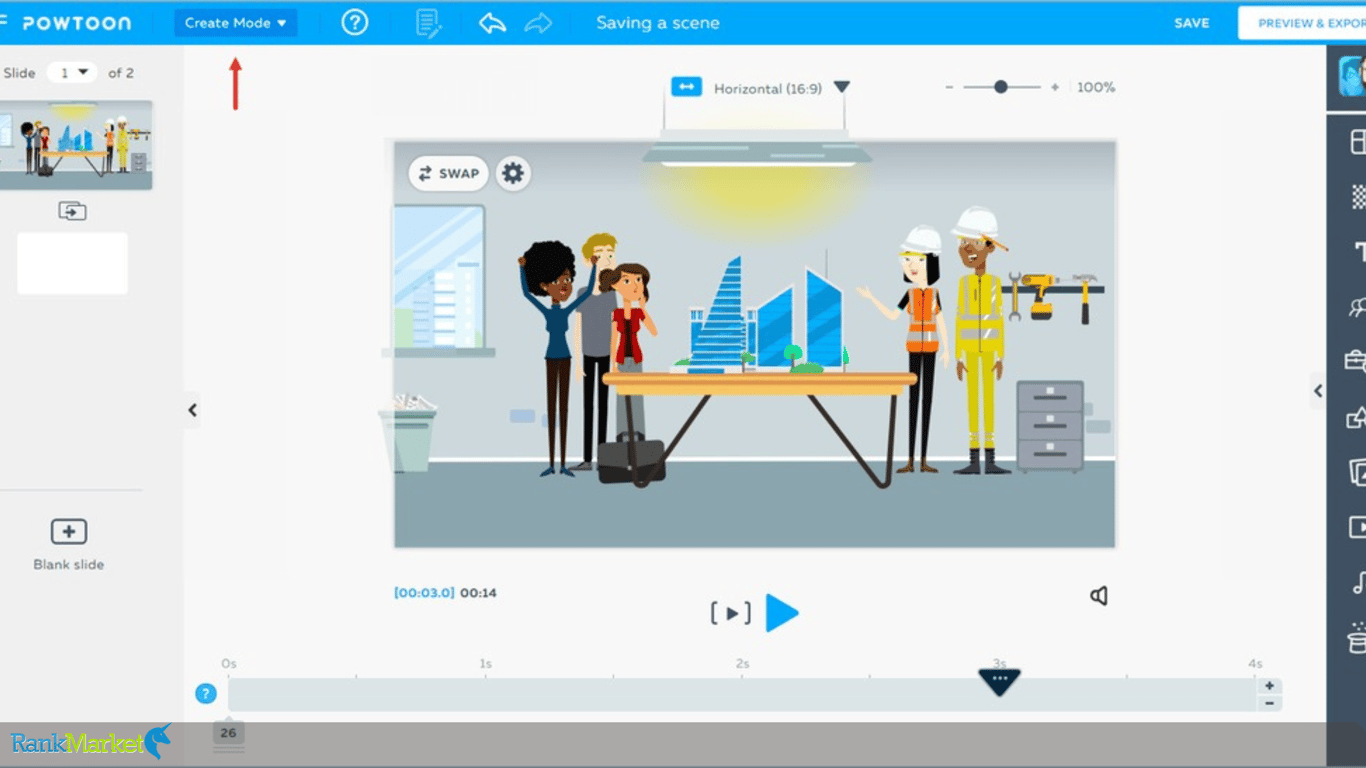This screenshot has width=1366, height=768.
Task: Open the Sound music note panel
Action: click(1359, 582)
